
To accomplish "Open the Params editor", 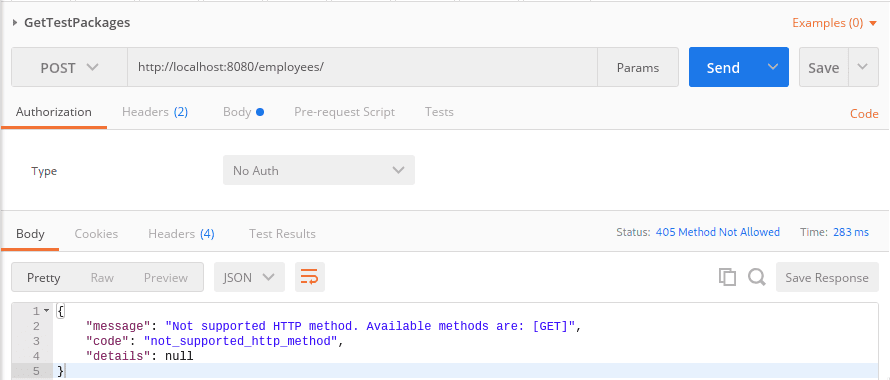I will tap(638, 68).
